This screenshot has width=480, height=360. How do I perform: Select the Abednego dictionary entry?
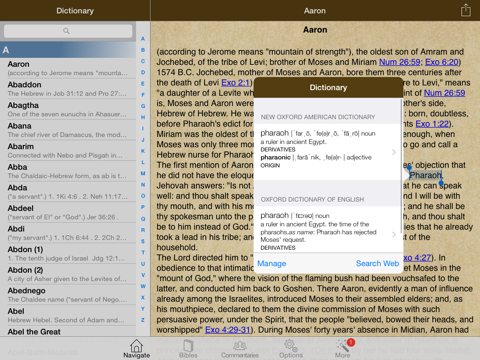(68, 295)
